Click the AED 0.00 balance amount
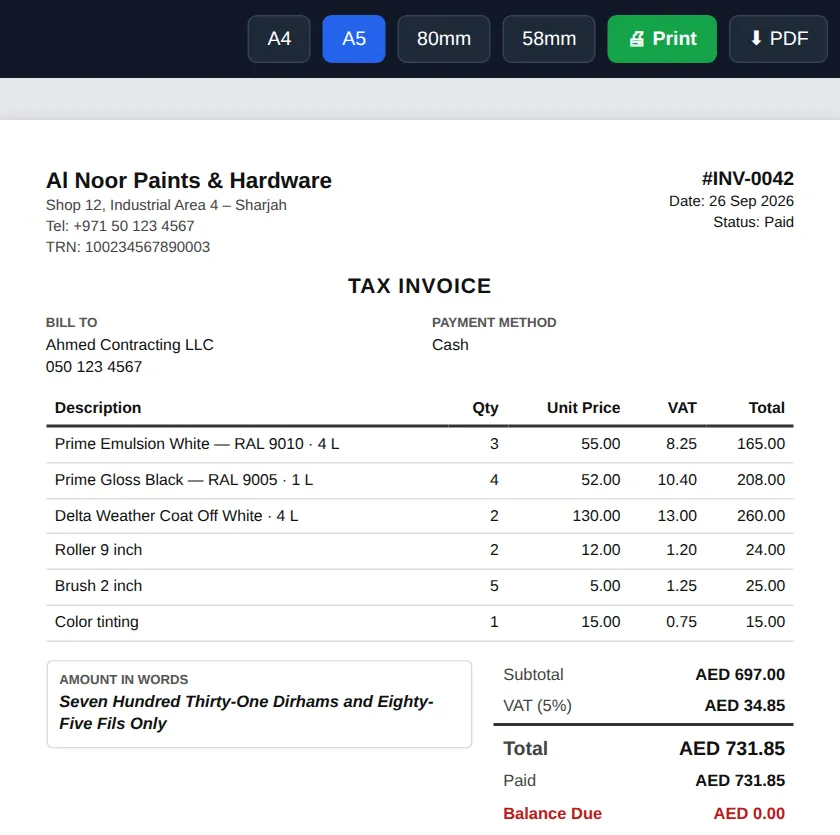Viewport: 840px width, 835px height. pyautogui.click(x=749, y=814)
